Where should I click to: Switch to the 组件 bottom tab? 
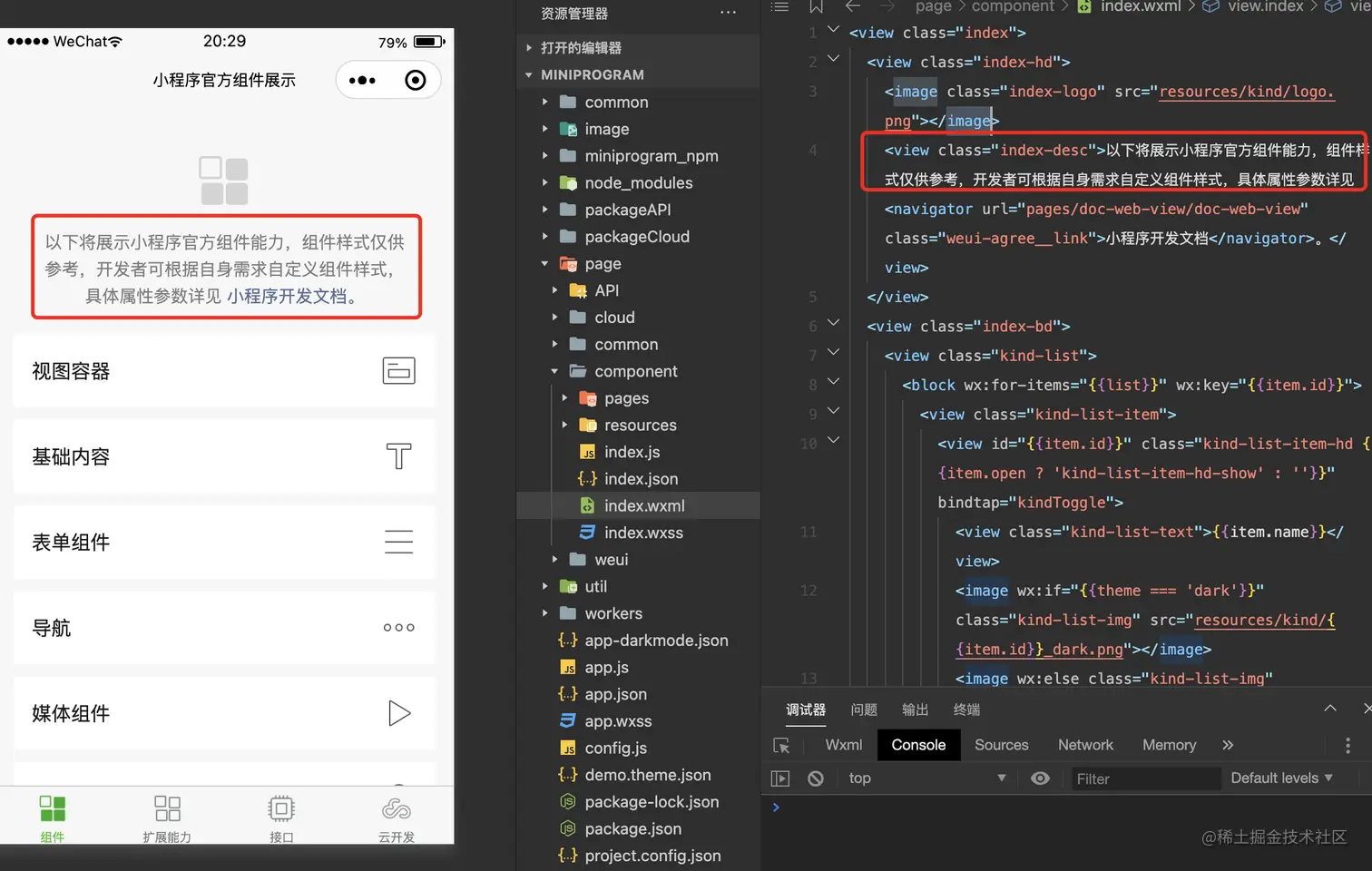53,818
